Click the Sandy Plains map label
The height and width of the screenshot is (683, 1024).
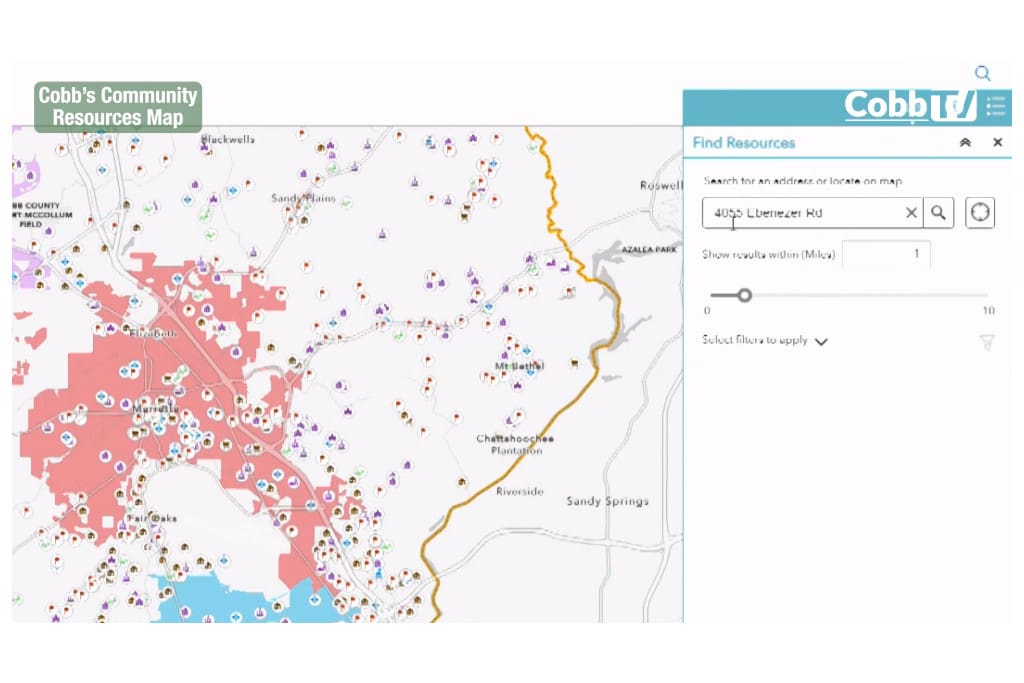pyautogui.click(x=303, y=198)
